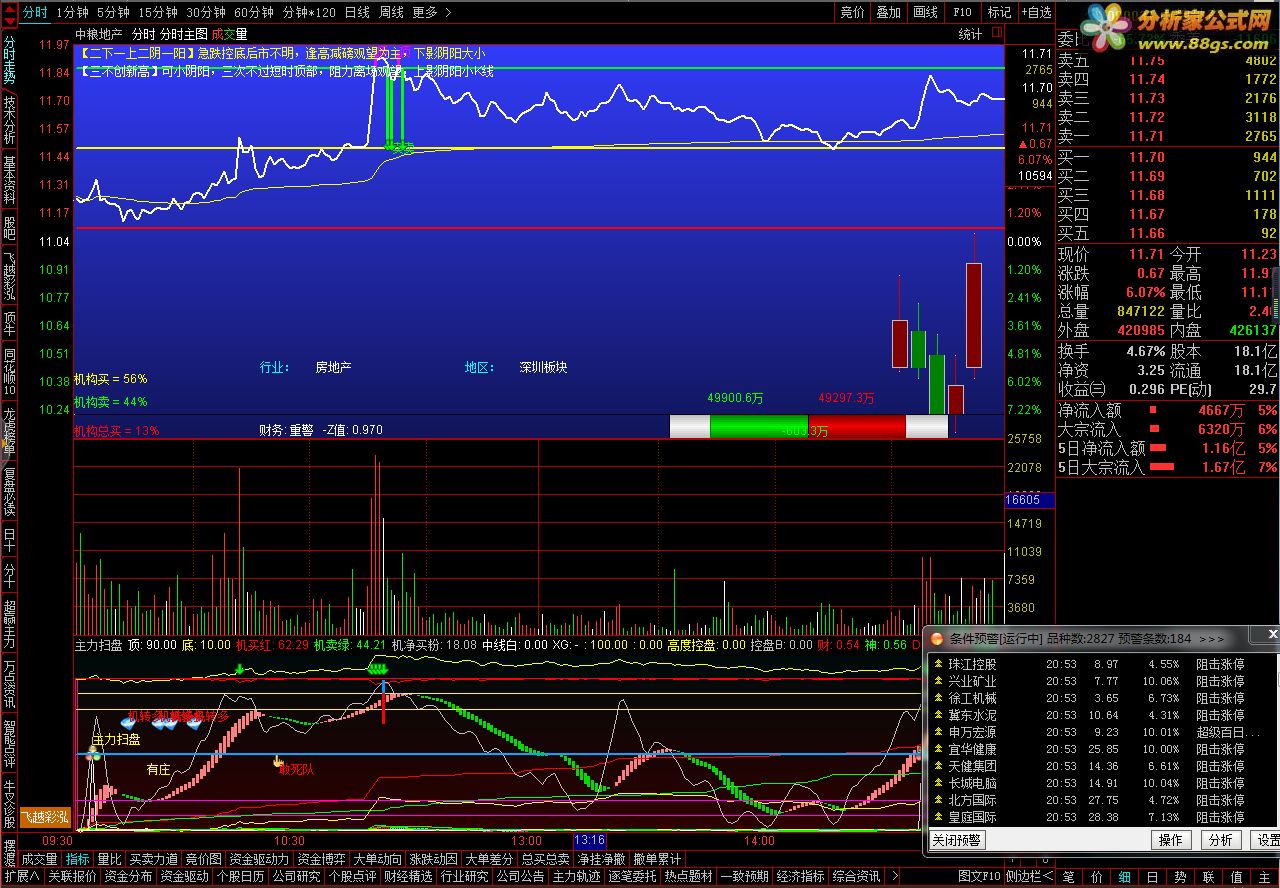
Task: Open the 主力轨迹 bottom tab
Action: pyautogui.click(x=576, y=877)
